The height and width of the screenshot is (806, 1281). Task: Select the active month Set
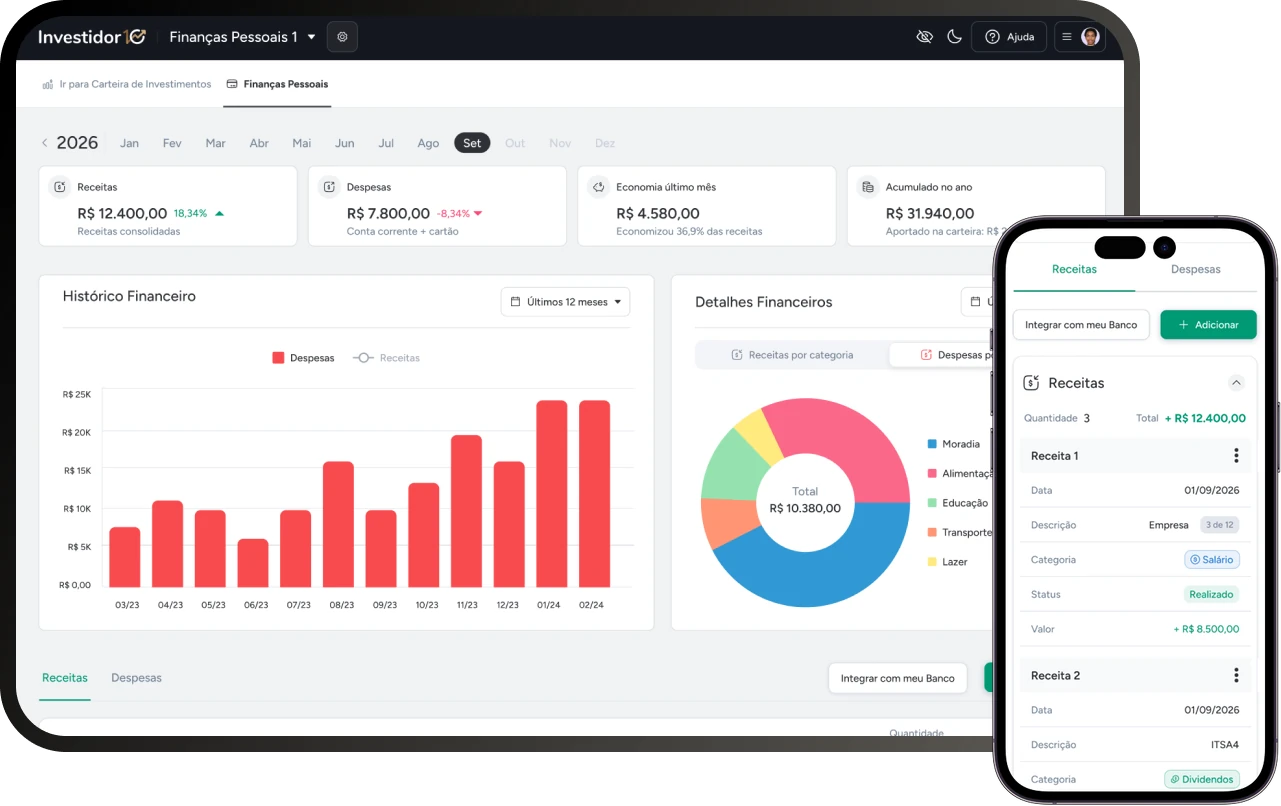click(x=472, y=143)
